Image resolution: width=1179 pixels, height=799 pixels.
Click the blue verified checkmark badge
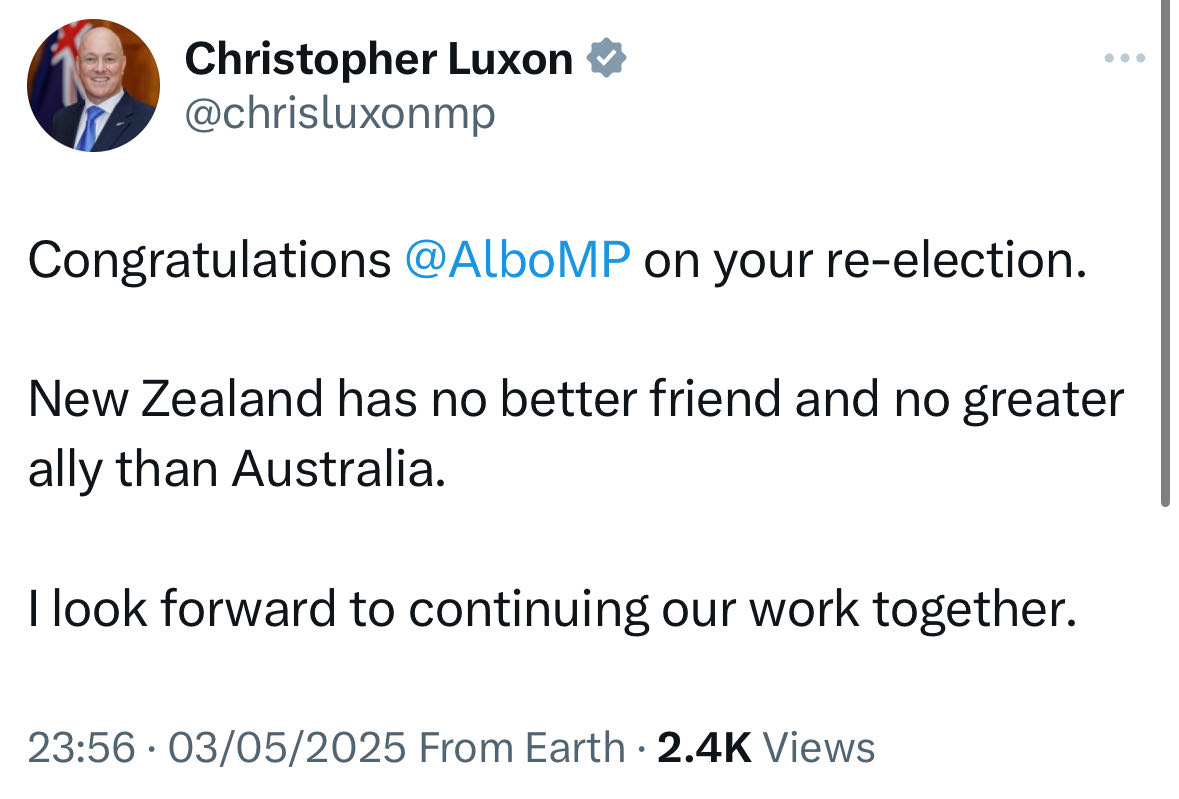pos(606,59)
